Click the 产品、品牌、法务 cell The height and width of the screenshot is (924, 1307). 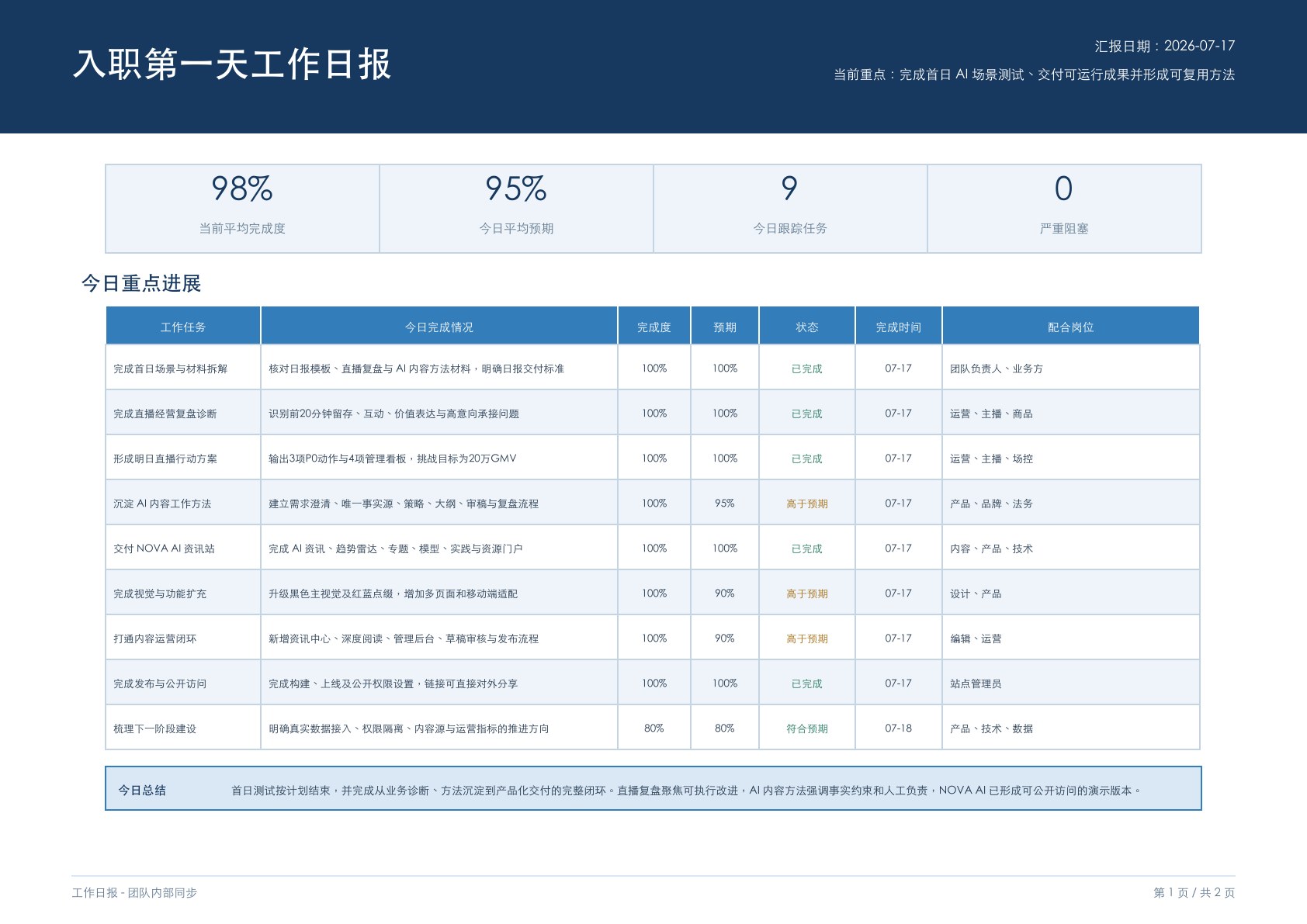[1071, 503]
